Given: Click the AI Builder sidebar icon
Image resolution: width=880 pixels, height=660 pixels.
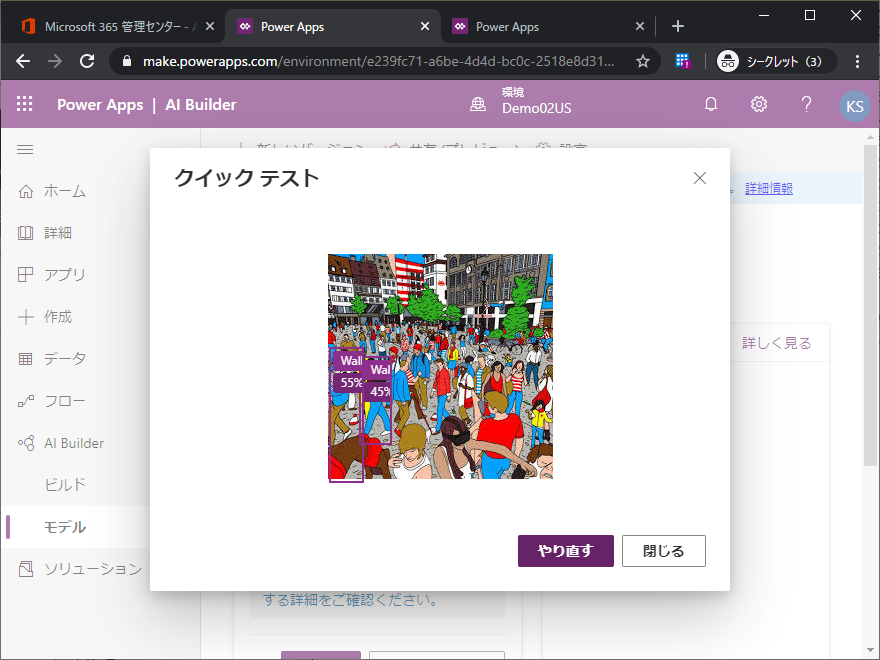Looking at the screenshot, I should click(26, 443).
